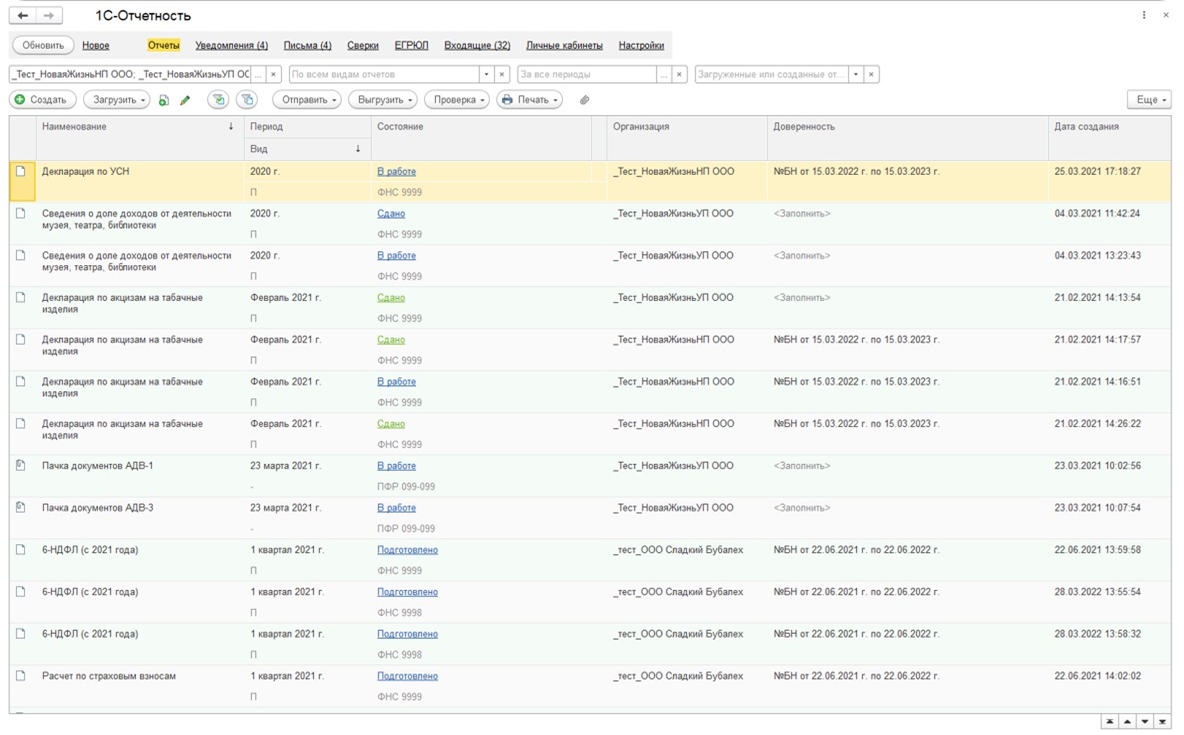
Task: Click the 'За все периоды' field
Action: pyautogui.click(x=587, y=74)
